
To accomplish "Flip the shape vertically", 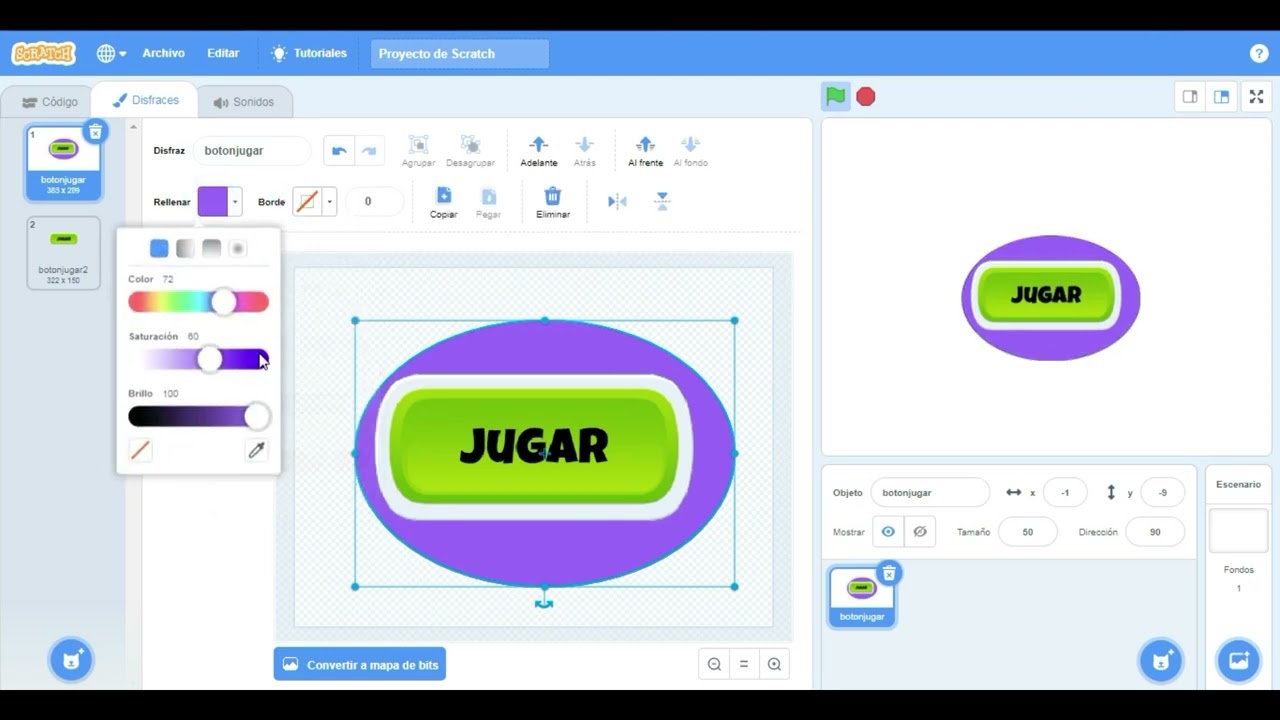I will [x=662, y=202].
